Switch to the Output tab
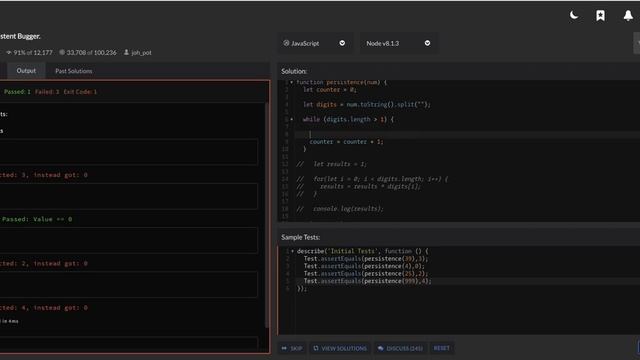The width and height of the screenshot is (640, 360). coord(26,71)
